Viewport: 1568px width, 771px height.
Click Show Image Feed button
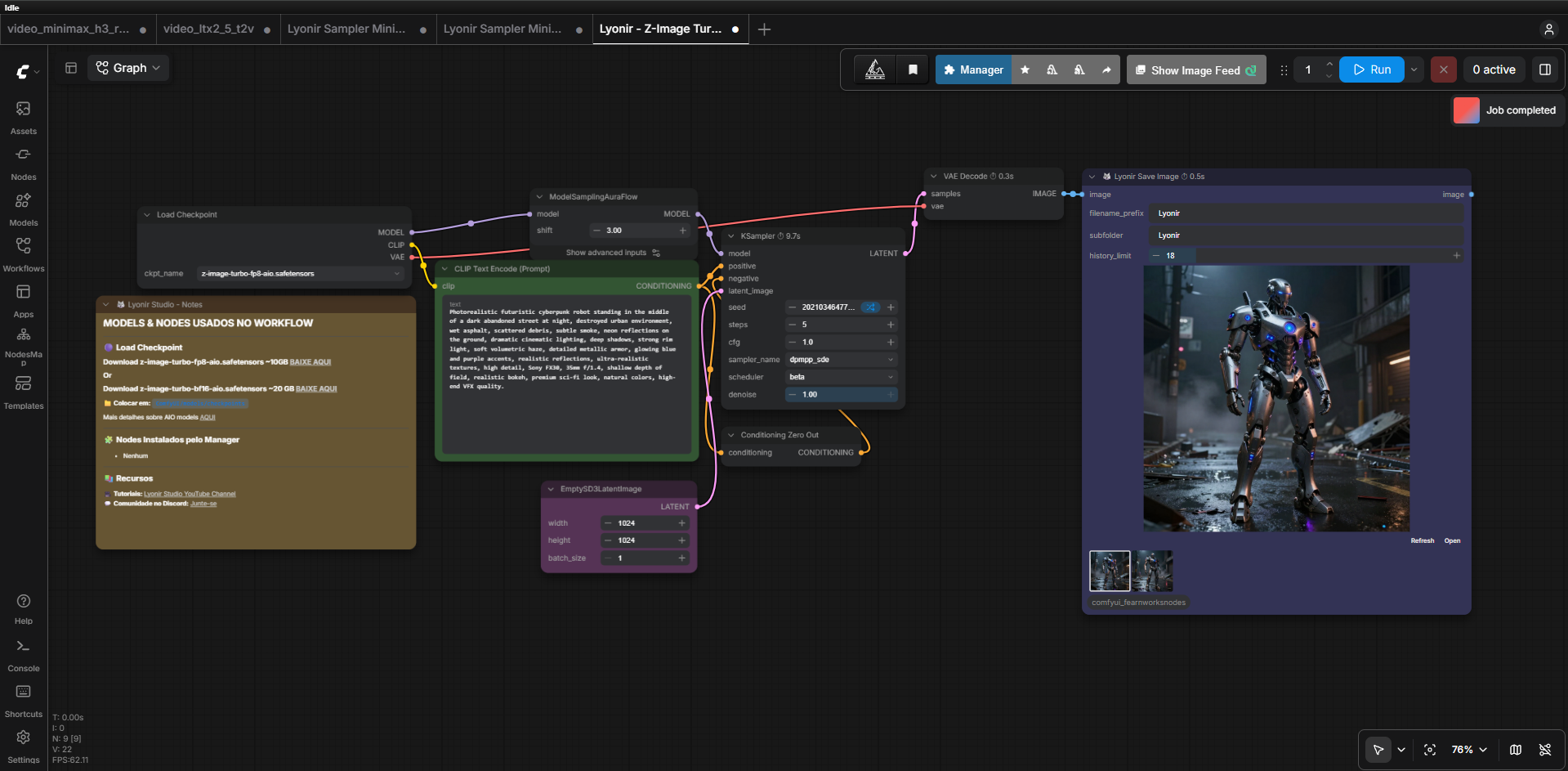tap(1196, 70)
